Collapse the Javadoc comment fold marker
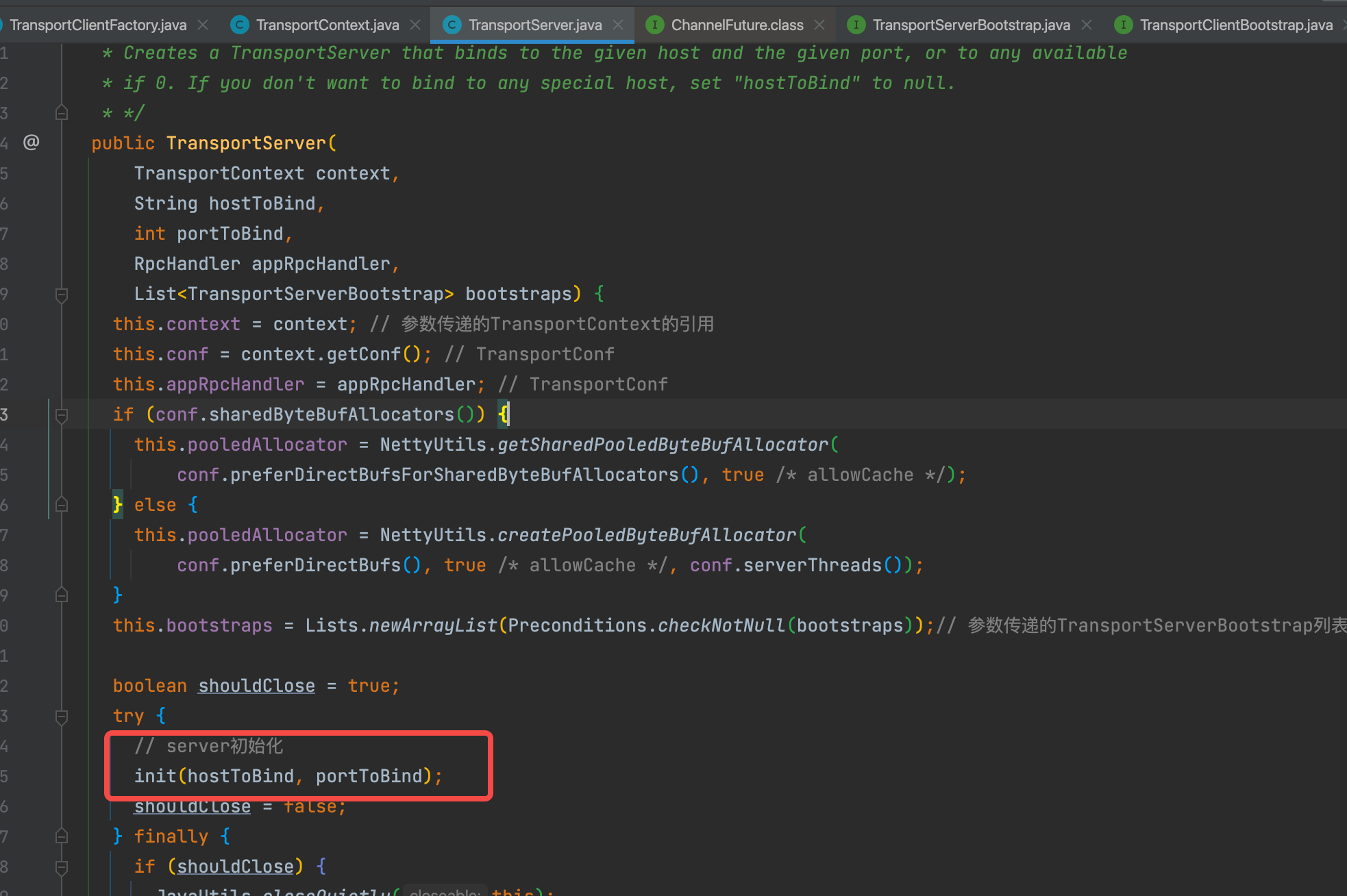This screenshot has height=896, width=1347. 62,113
